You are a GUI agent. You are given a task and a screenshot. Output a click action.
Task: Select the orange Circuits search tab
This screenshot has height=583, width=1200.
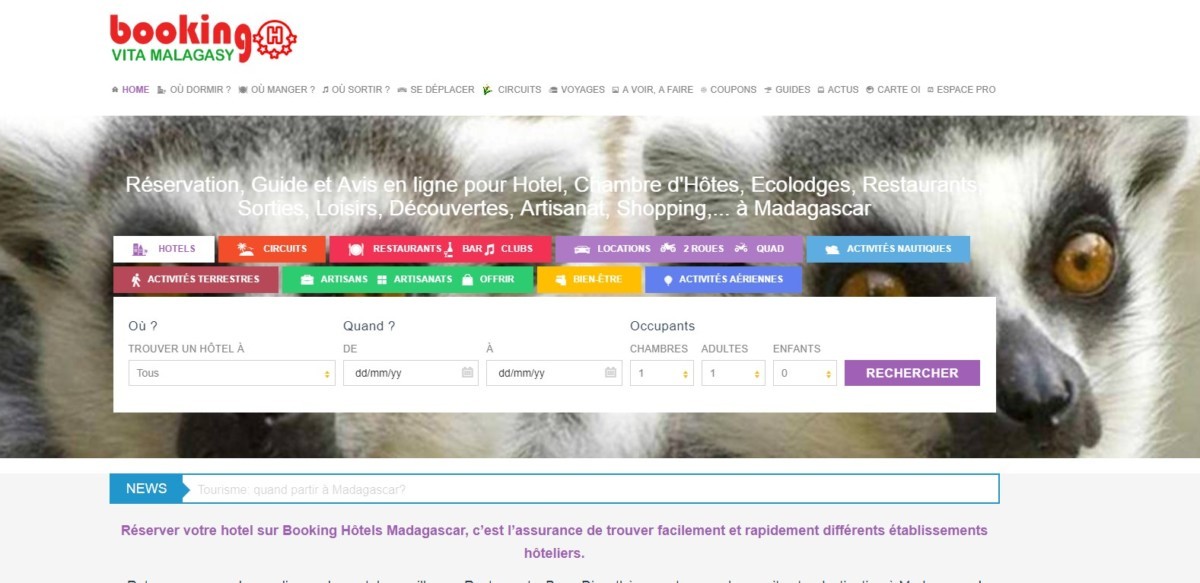coord(272,249)
